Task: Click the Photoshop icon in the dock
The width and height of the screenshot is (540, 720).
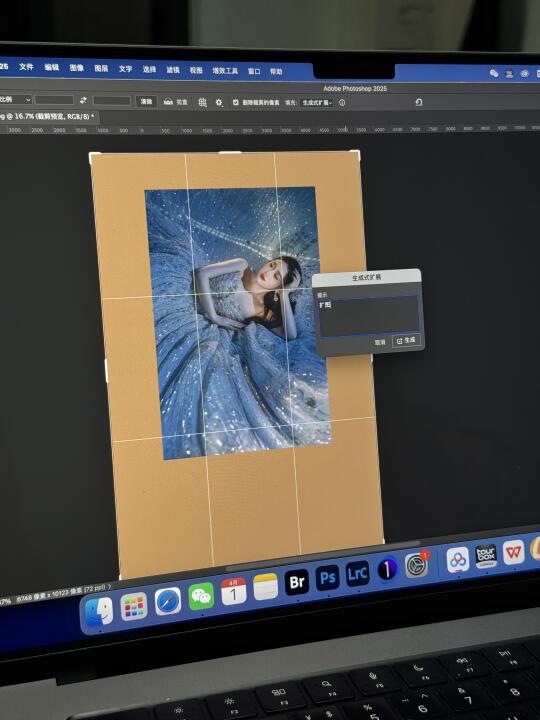Action: point(327,577)
